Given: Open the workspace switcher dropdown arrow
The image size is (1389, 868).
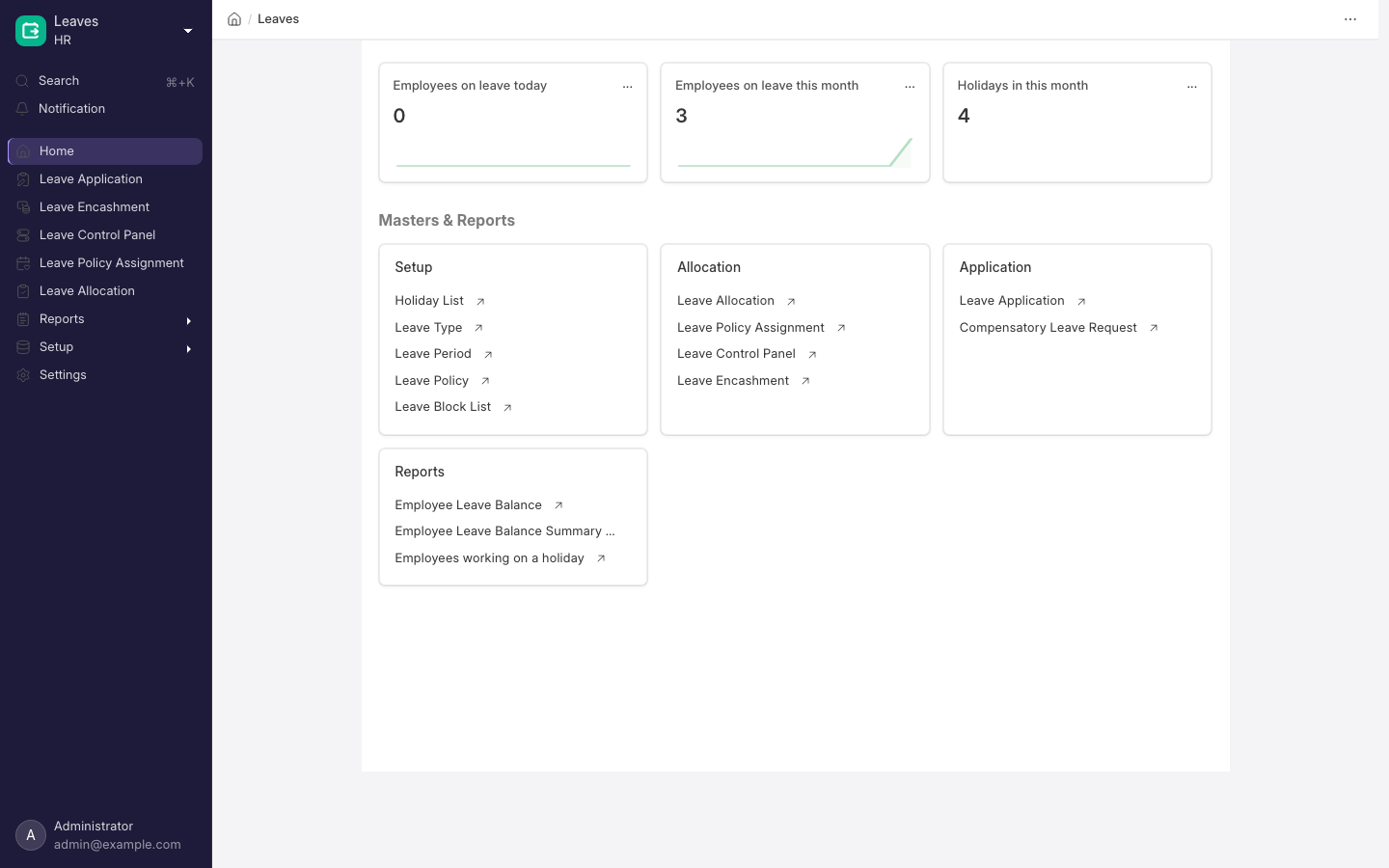Looking at the screenshot, I should pyautogui.click(x=188, y=31).
